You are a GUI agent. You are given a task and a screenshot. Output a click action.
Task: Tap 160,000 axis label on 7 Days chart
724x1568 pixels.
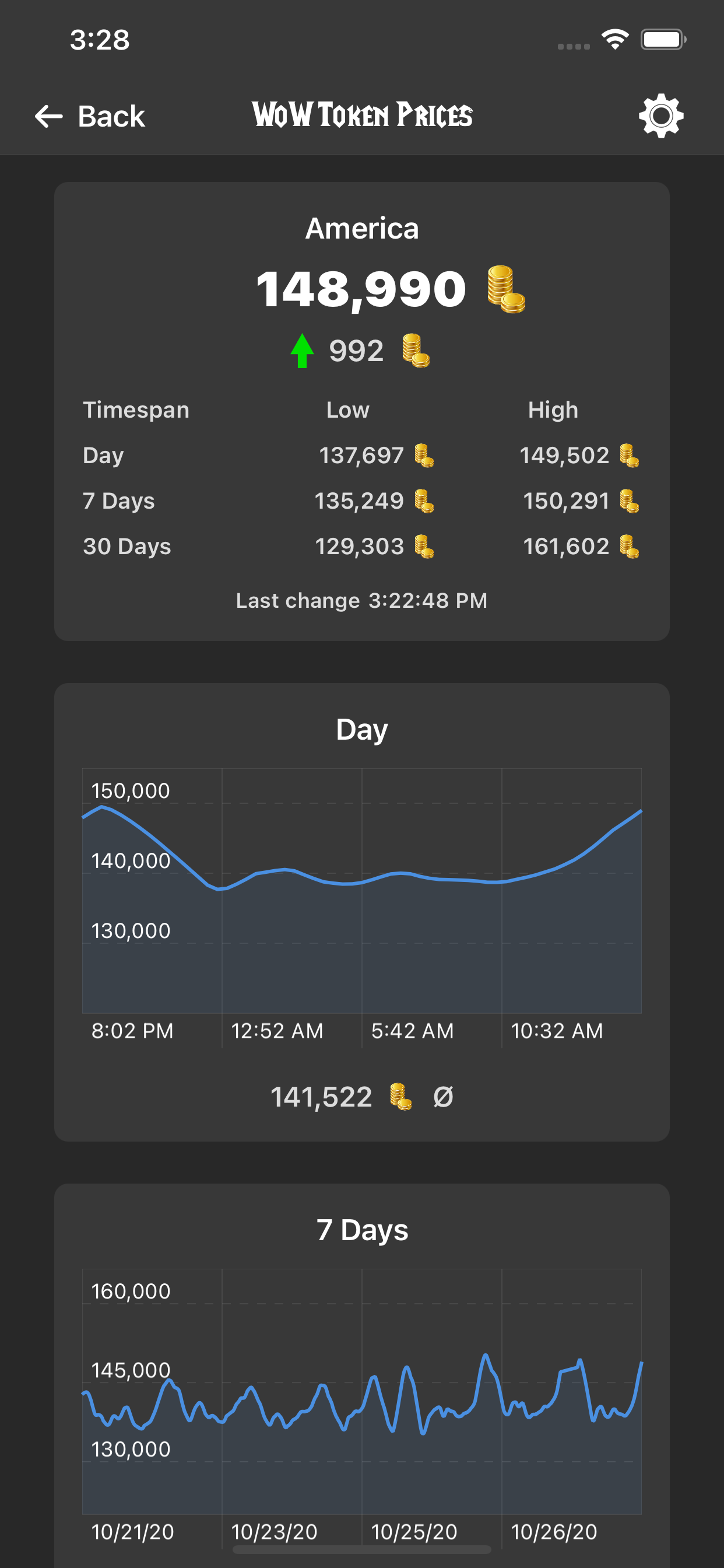click(x=131, y=1291)
